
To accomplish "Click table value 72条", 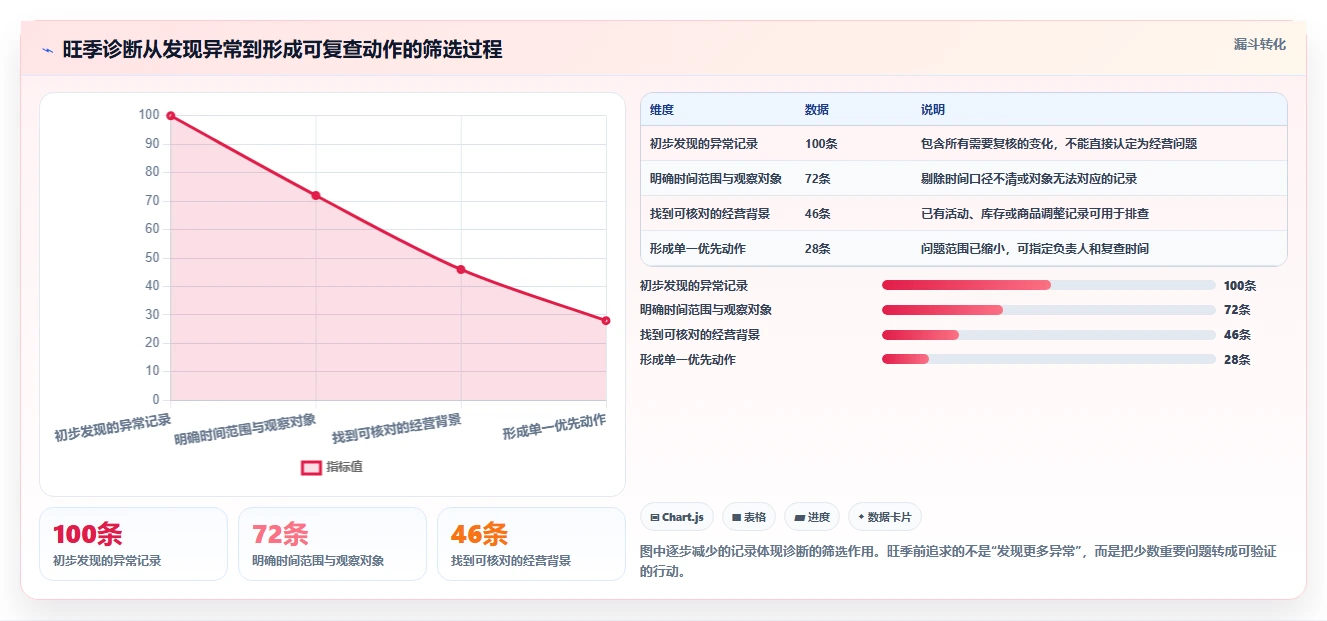I will pyautogui.click(x=818, y=179).
